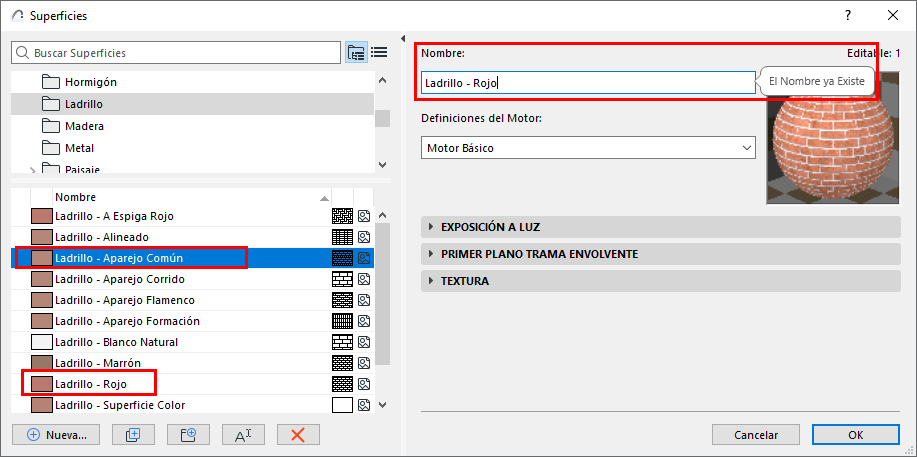Image resolution: width=917 pixels, height=457 pixels.
Task: Click the Buscar Superficies search field
Action: [x=176, y=52]
